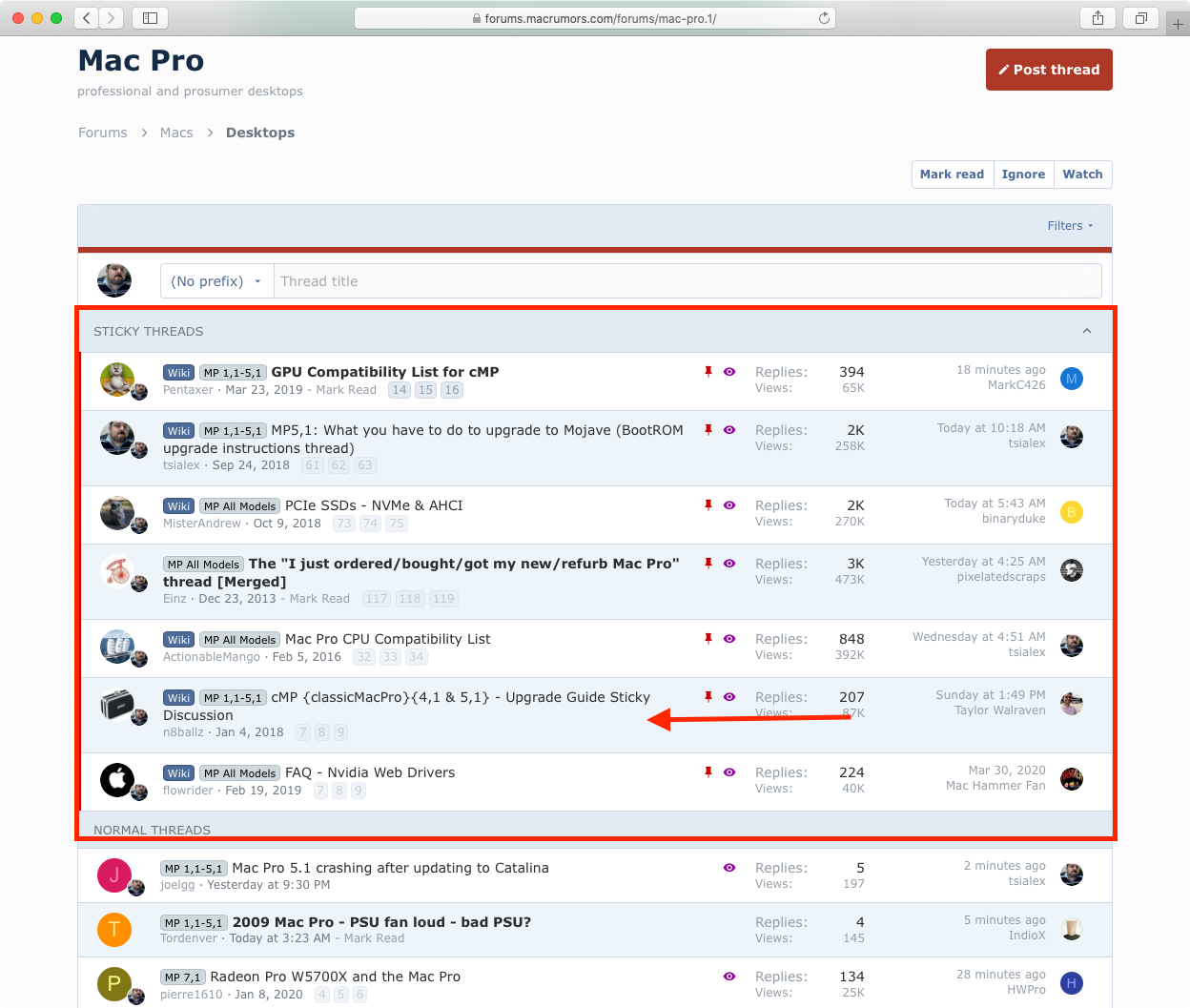
Task: Toggle watch eye on CPU Compatibility List thread
Action: pos(729,639)
